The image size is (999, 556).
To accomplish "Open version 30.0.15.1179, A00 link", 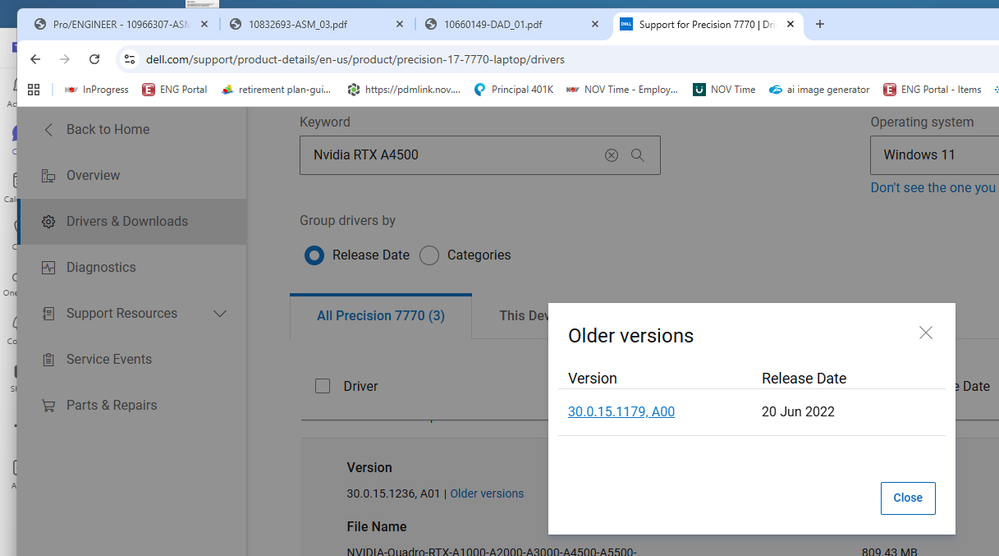I will (621, 411).
